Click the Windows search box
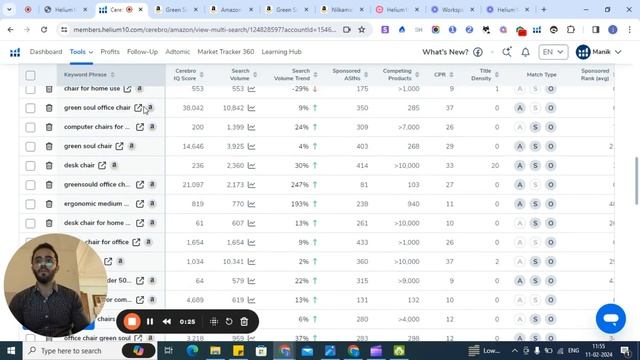Screen dimensions: 640x360 click(71, 351)
